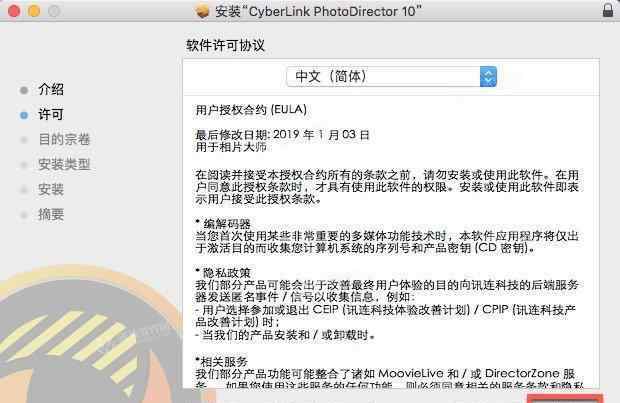Image resolution: width=620 pixels, height=403 pixels.
Task: Go to the 目的宗卷 step in the sidebar
Action: click(x=64, y=140)
